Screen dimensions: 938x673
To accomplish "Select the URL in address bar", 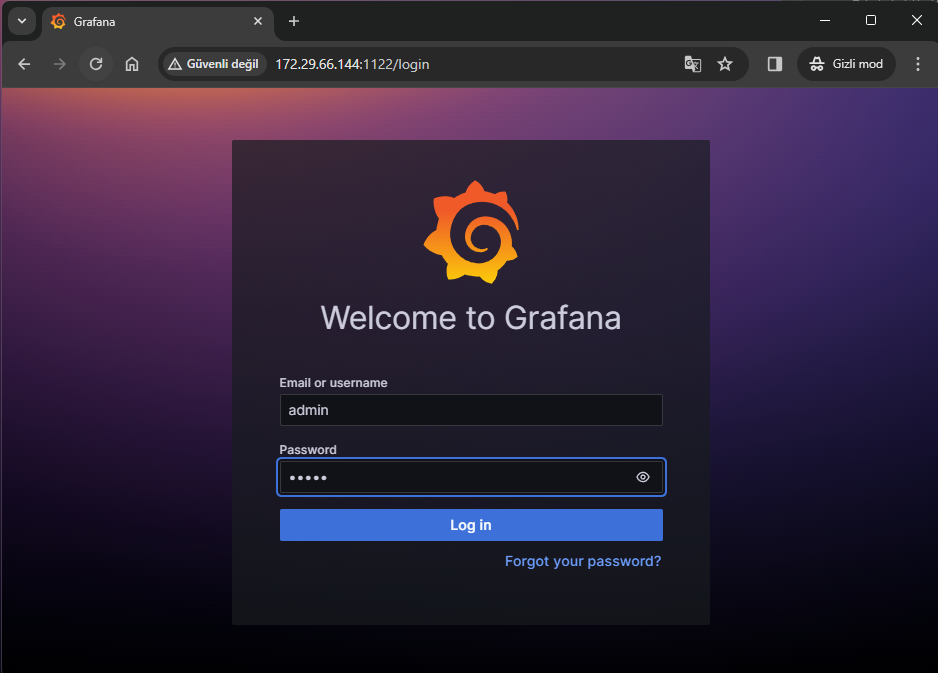I will click(352, 64).
